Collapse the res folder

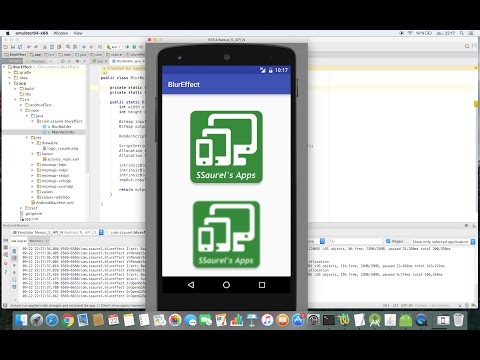[x=27, y=137]
